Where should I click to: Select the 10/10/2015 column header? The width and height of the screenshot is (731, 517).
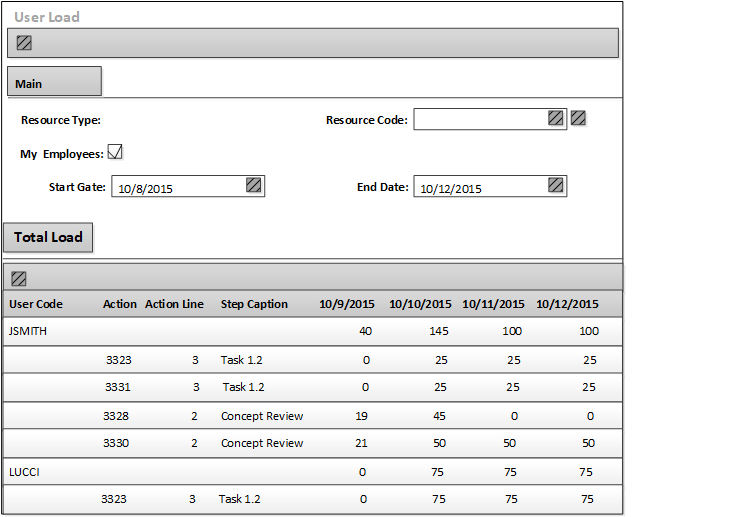(x=420, y=304)
